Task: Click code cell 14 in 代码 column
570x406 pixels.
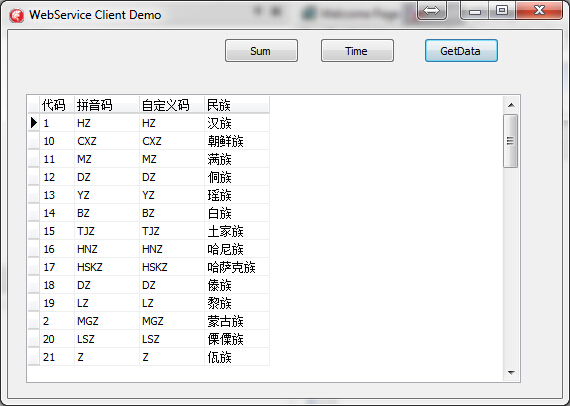Action: pyautogui.click(x=57, y=213)
